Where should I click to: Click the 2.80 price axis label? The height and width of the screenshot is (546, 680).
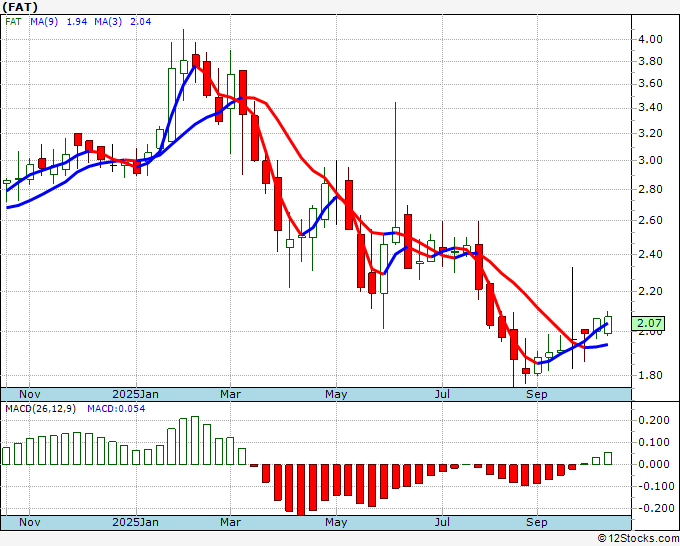coord(651,190)
